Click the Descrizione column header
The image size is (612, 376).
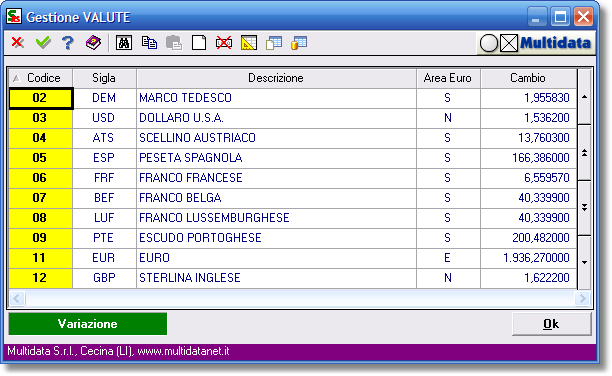(x=276, y=78)
